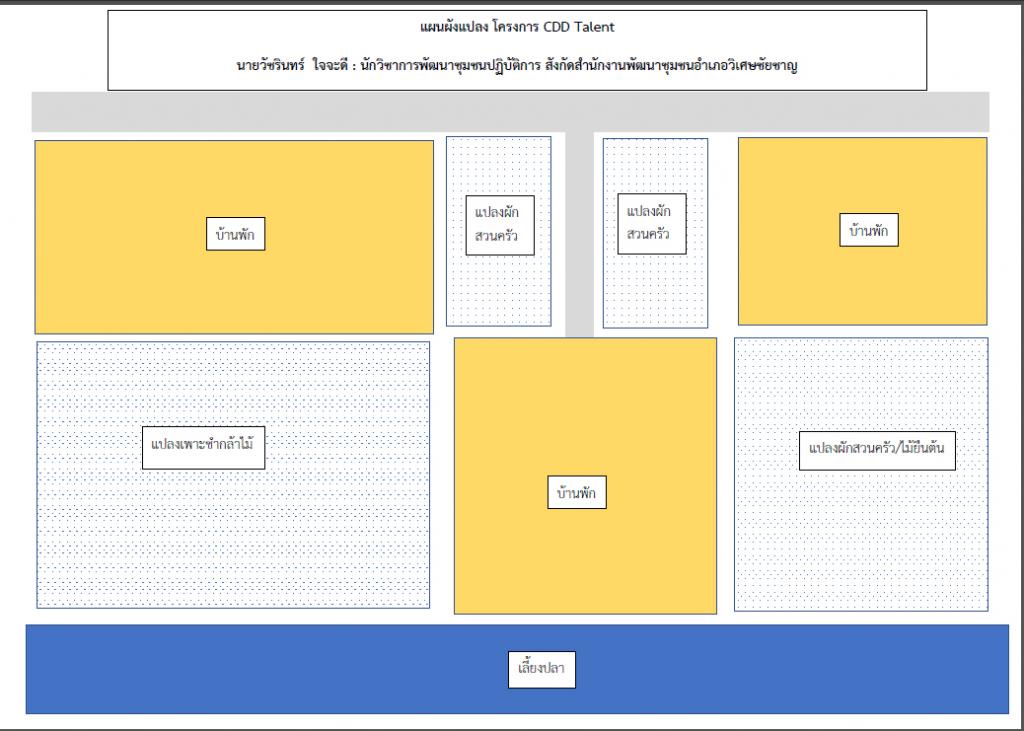The height and width of the screenshot is (731, 1024).
Task: Select the subtitle line starting with นายวัชรินทร์
Action: pos(517,68)
